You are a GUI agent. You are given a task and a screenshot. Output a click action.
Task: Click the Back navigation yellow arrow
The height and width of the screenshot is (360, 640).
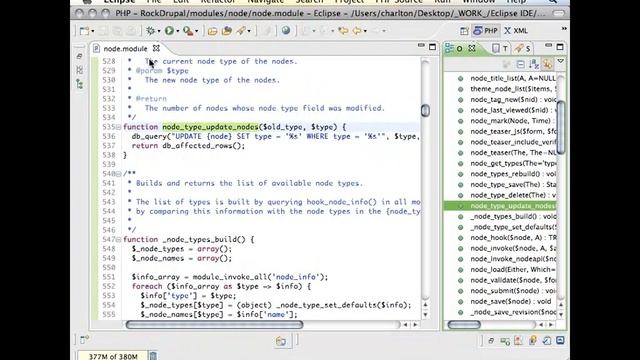tap(357, 31)
